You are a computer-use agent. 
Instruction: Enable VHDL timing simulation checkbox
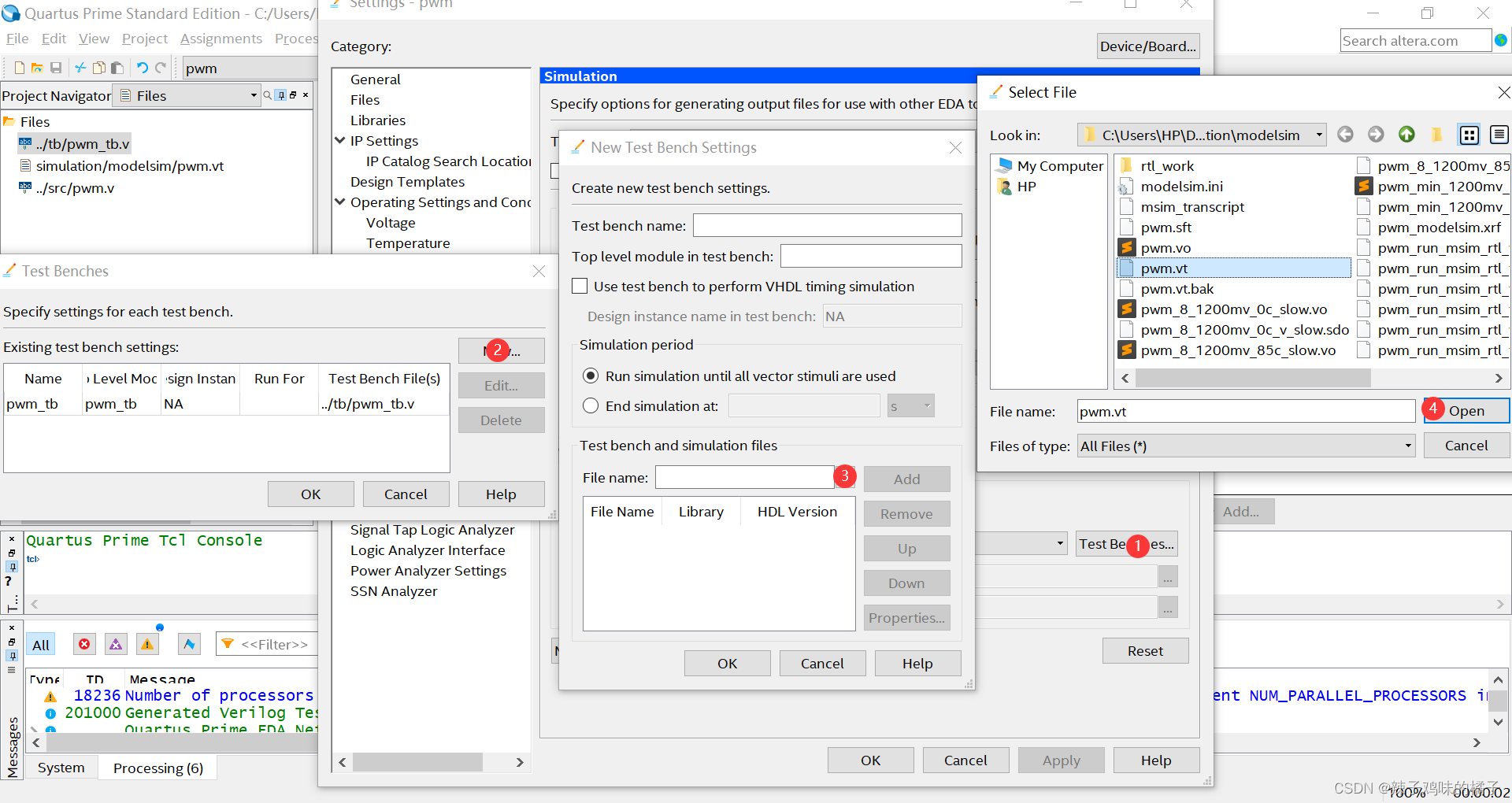(580, 287)
